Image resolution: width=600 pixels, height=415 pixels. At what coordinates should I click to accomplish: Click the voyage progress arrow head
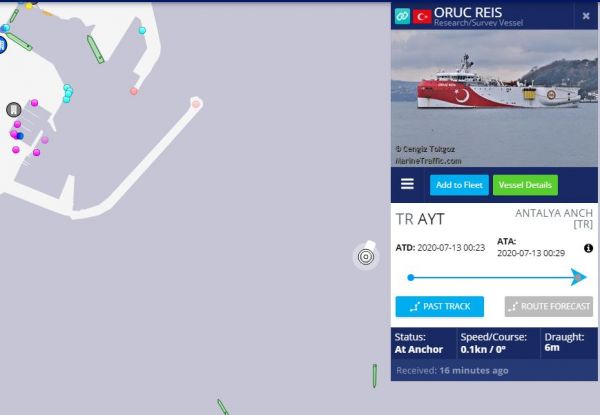(579, 277)
